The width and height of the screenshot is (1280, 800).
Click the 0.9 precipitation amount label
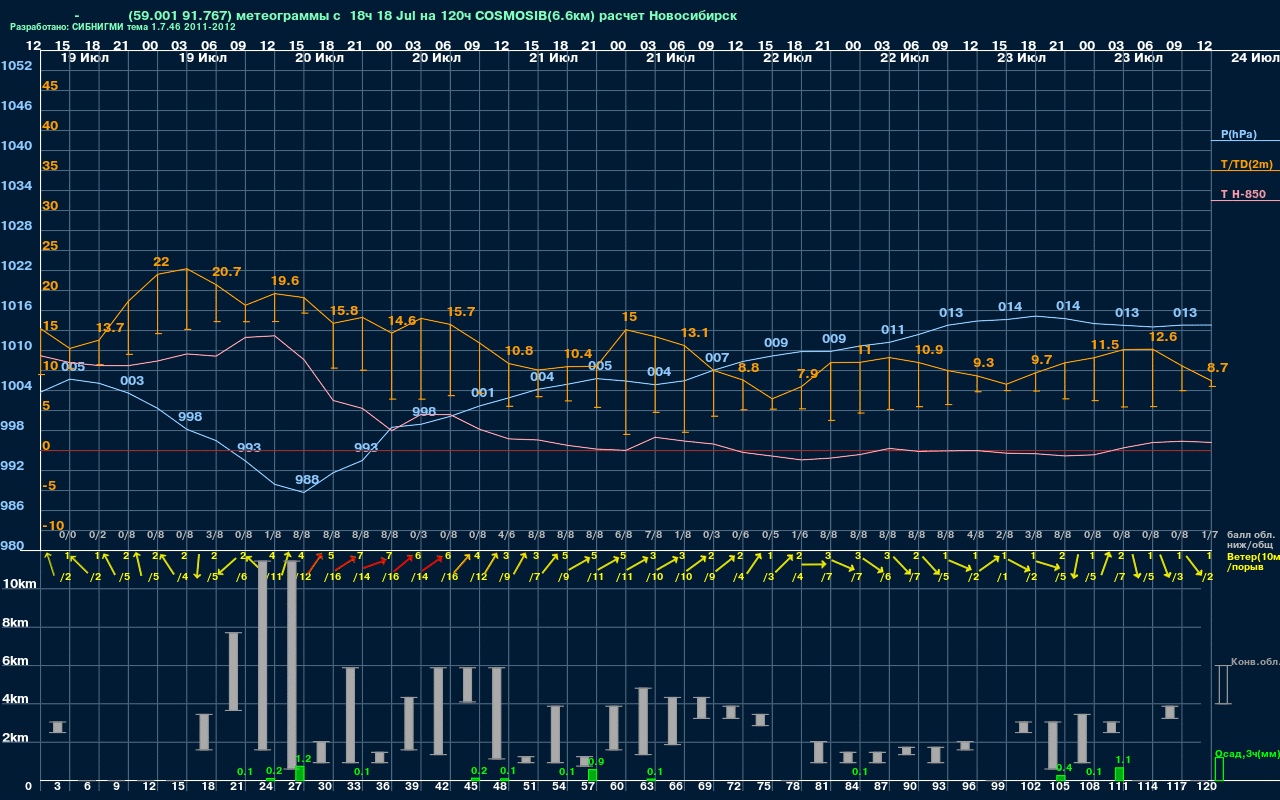pyautogui.click(x=596, y=762)
